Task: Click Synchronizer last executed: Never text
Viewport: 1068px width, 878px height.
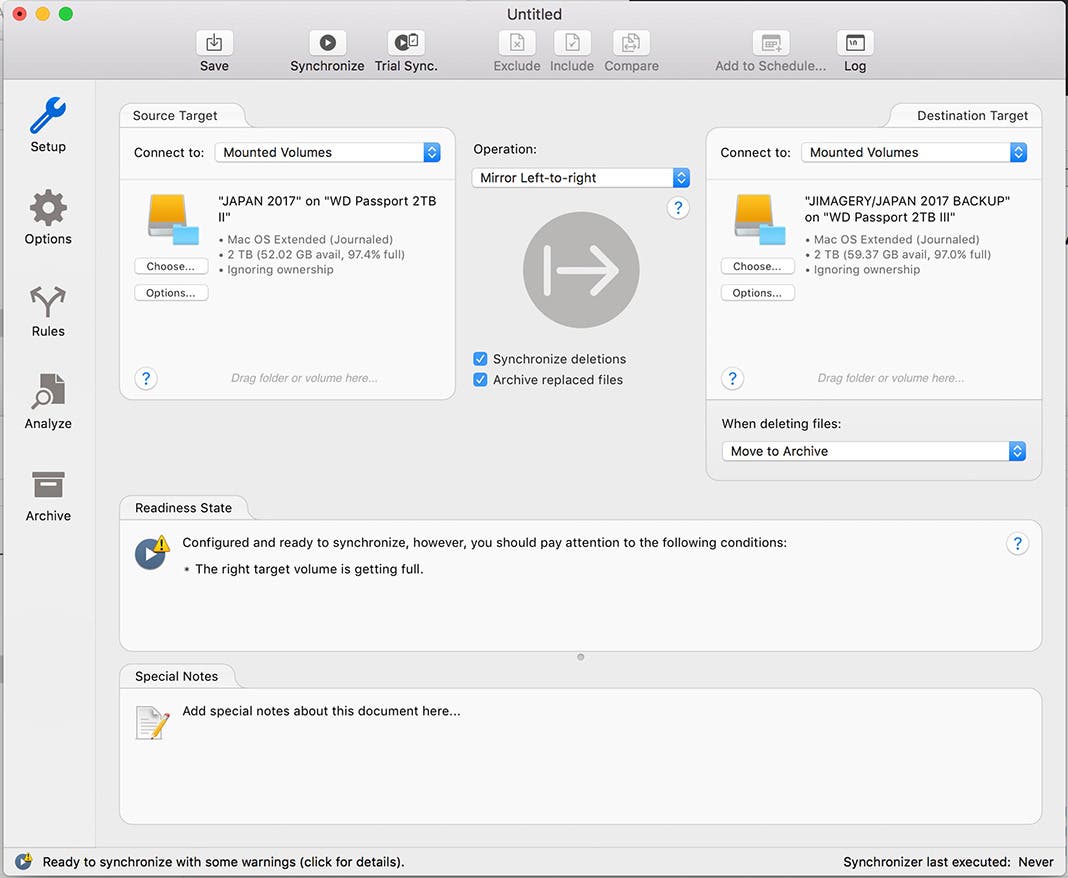Action: pos(948,862)
